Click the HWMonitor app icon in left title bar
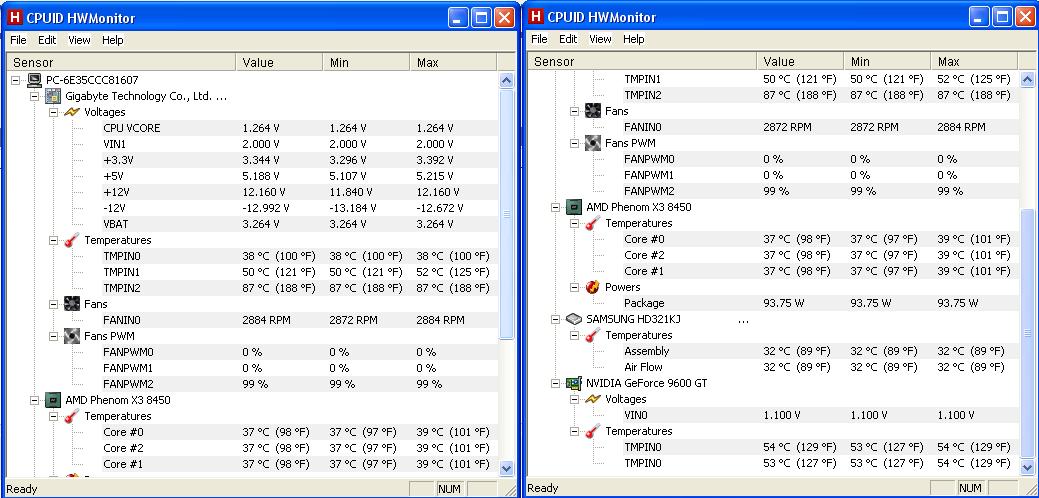 click(13, 18)
